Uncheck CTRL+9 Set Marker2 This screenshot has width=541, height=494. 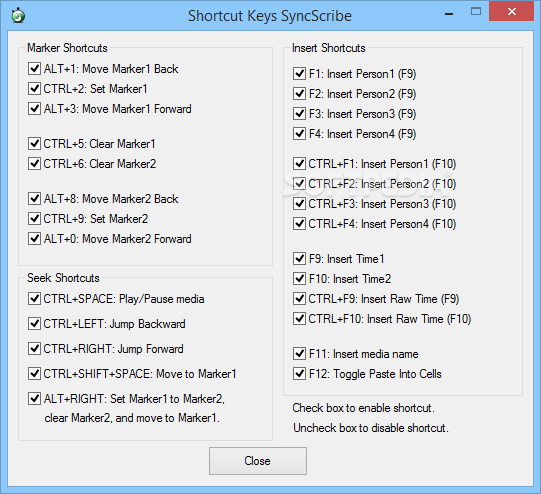pos(34,219)
